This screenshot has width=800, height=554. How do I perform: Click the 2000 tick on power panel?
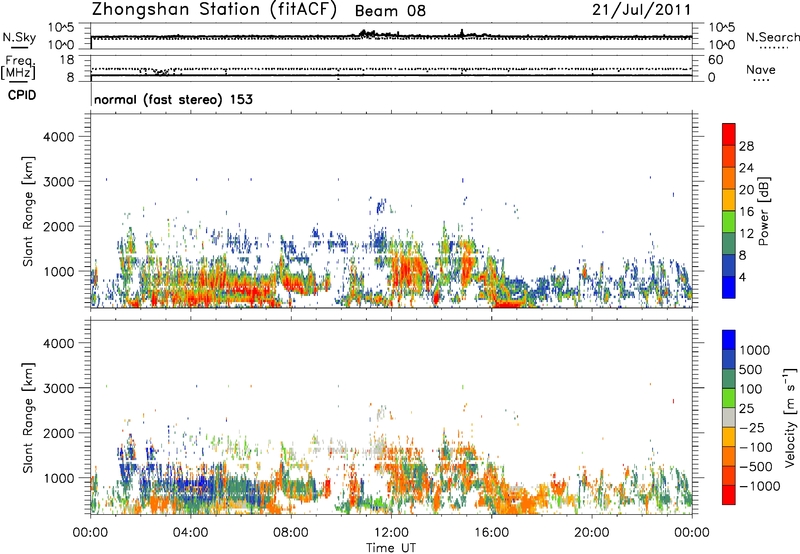[59, 226]
